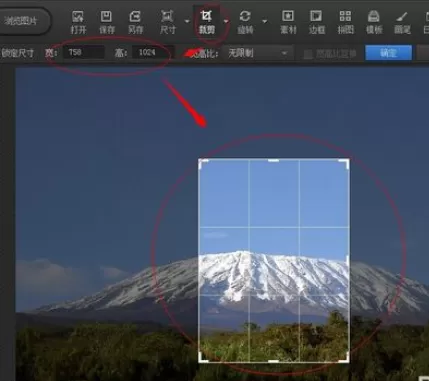Expand the 旋转 rotate dropdown arrow
Image resolution: width=429 pixels, height=381 pixels.
pos(265,21)
